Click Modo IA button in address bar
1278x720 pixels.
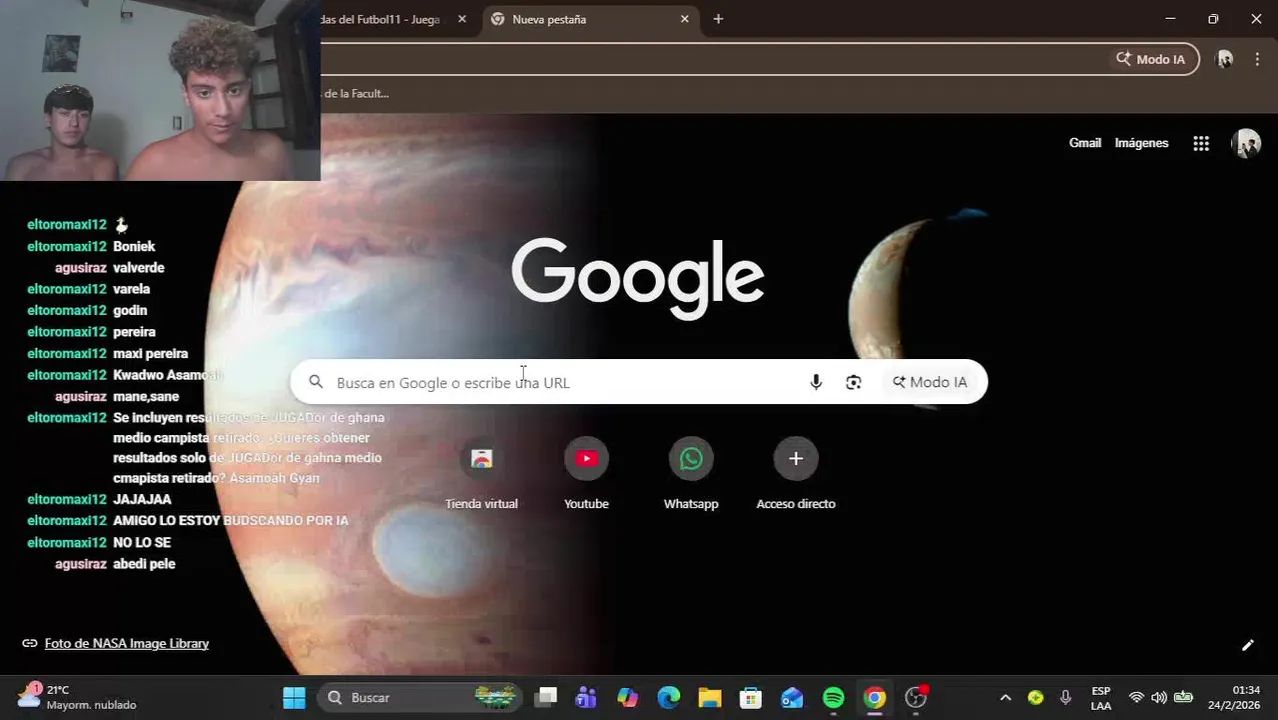point(1151,59)
